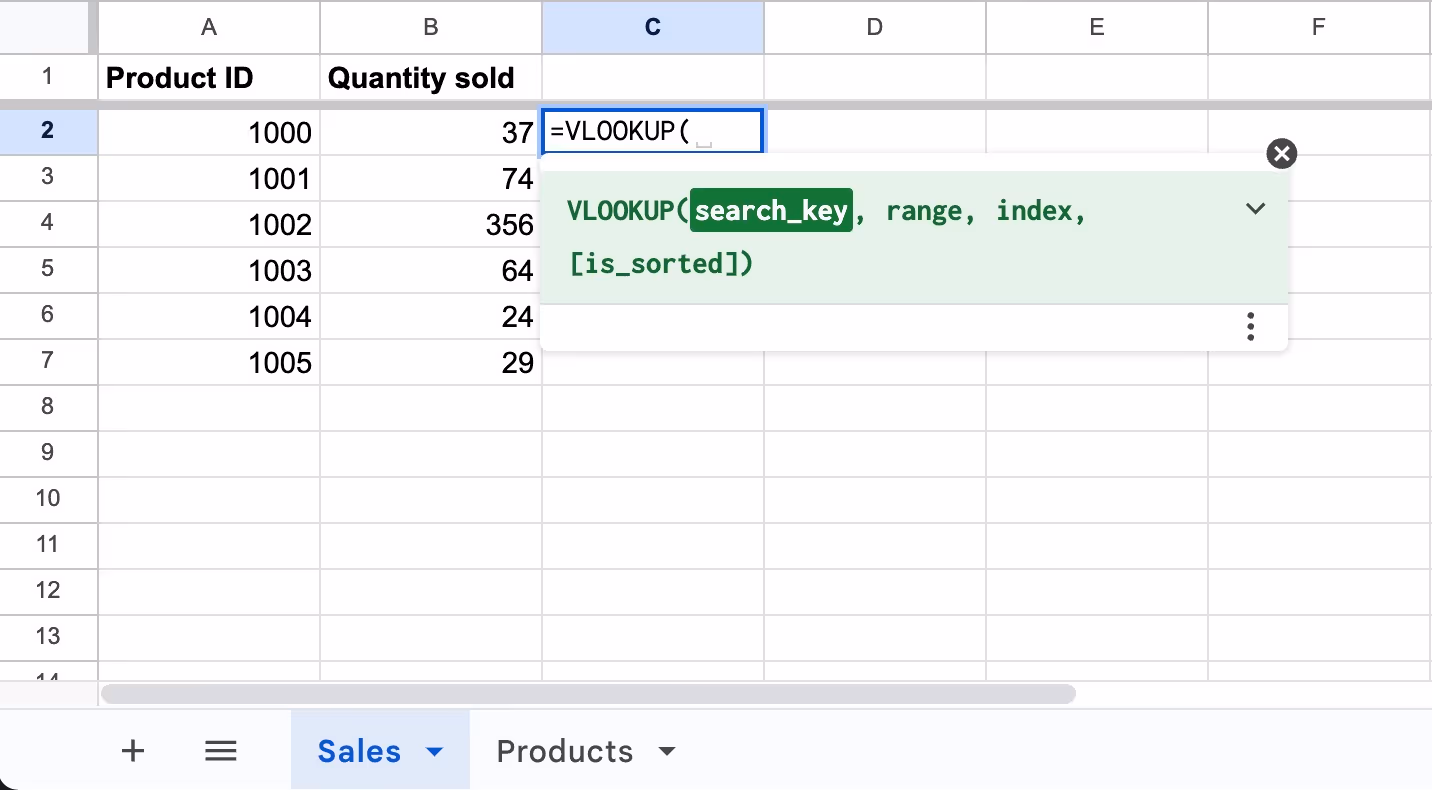Click the search_key argument in tooltip

[771, 211]
